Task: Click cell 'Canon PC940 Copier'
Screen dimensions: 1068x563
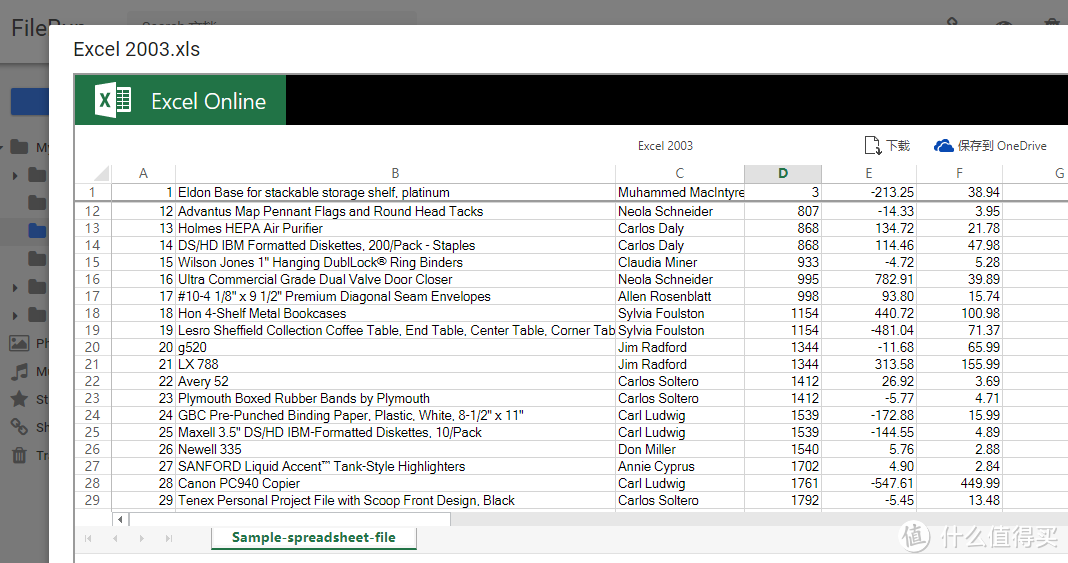Action: (395, 483)
